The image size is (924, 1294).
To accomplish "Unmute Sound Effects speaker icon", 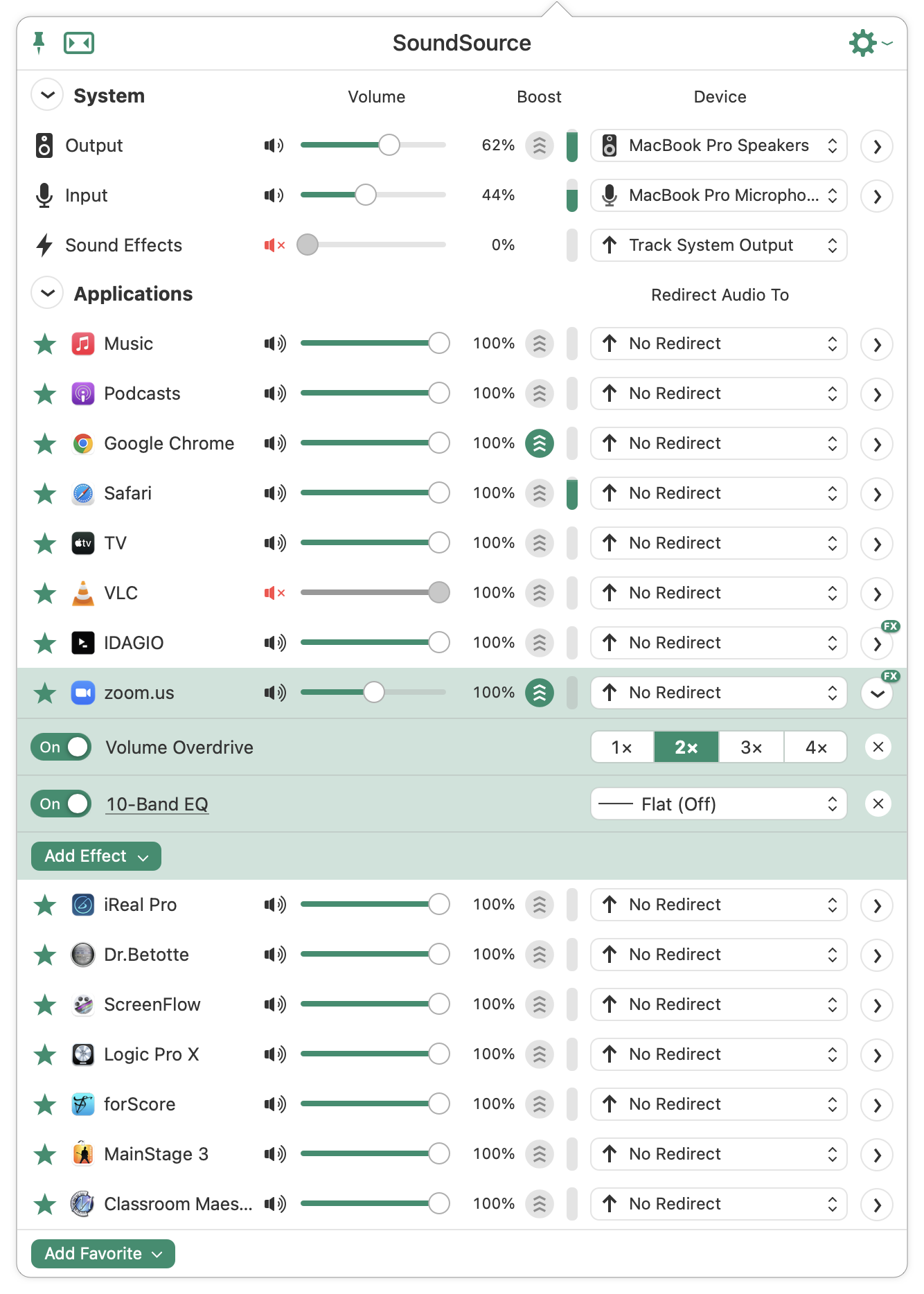I will tap(274, 245).
